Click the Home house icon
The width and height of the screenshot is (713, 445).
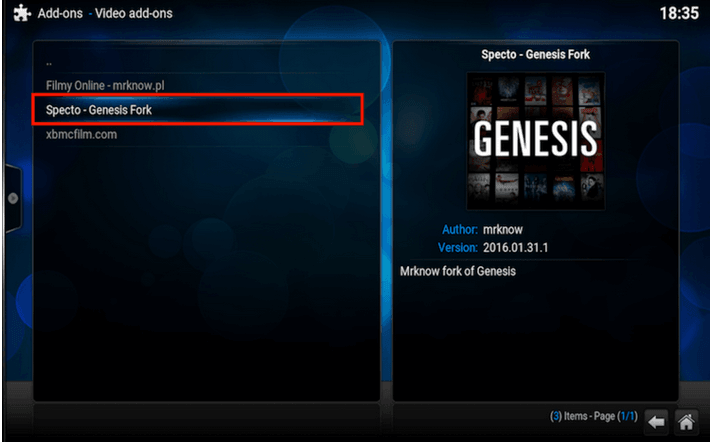point(687,422)
